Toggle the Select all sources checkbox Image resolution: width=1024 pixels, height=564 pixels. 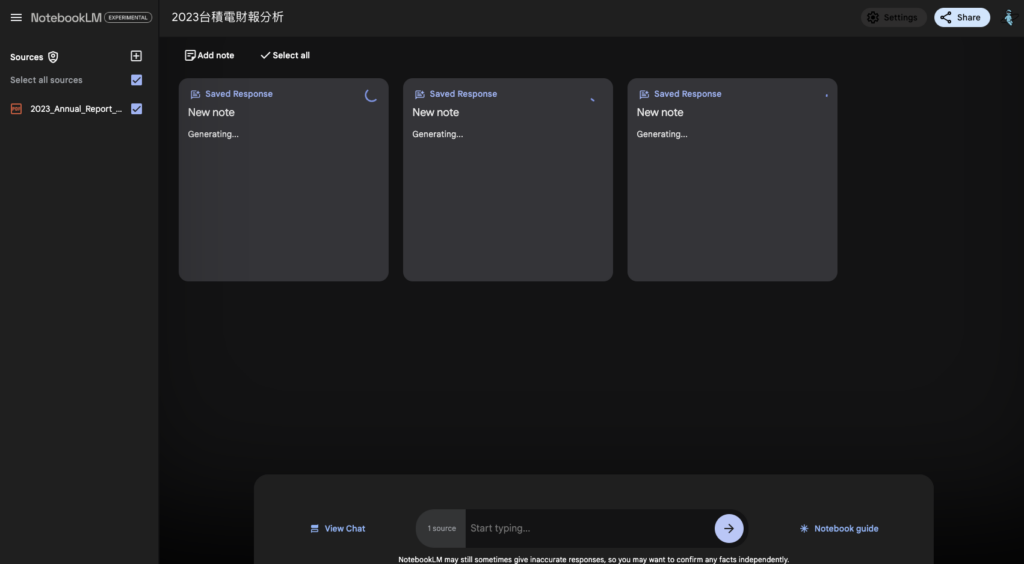click(x=137, y=80)
